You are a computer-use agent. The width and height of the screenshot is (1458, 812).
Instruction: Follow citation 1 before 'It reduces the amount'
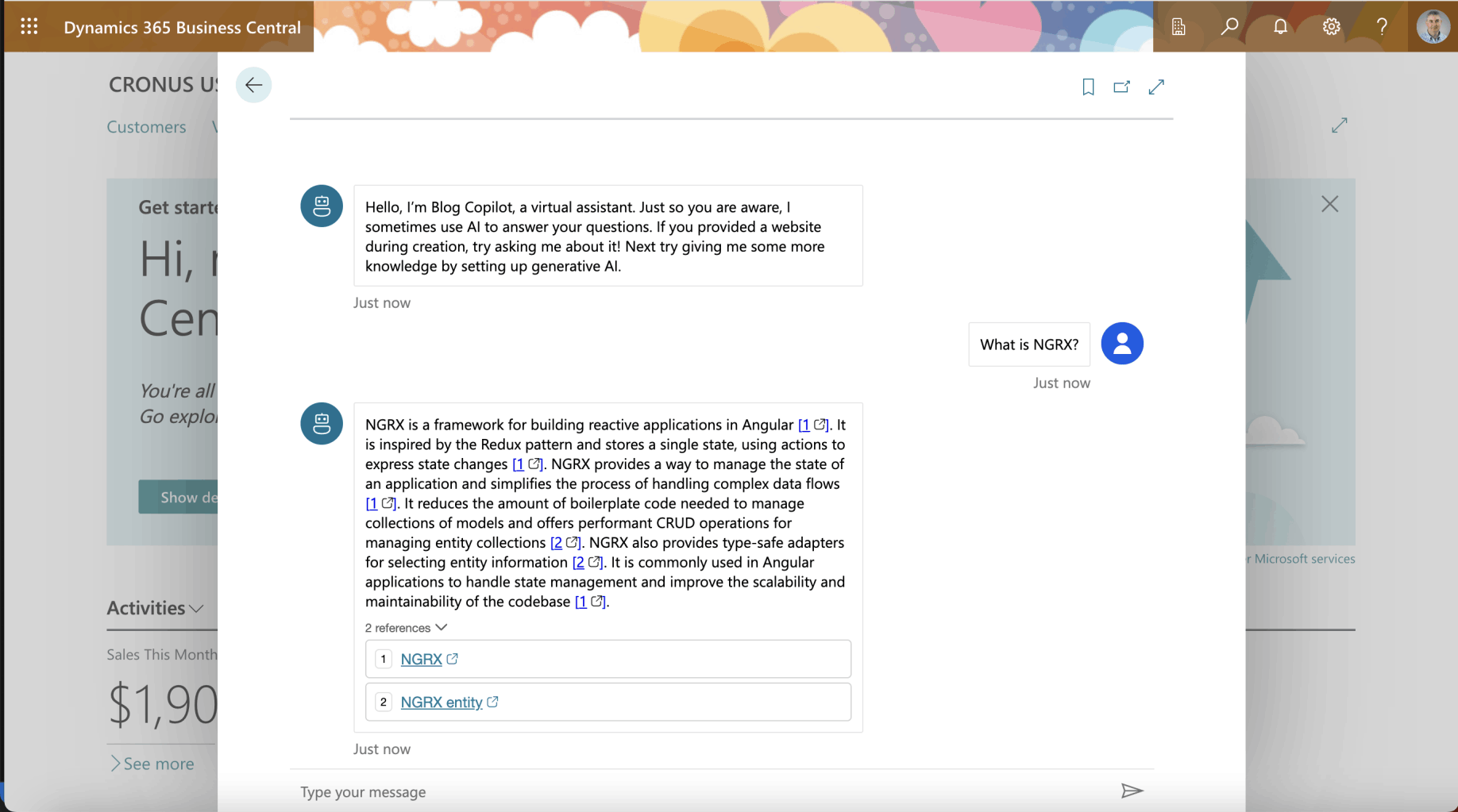[380, 503]
